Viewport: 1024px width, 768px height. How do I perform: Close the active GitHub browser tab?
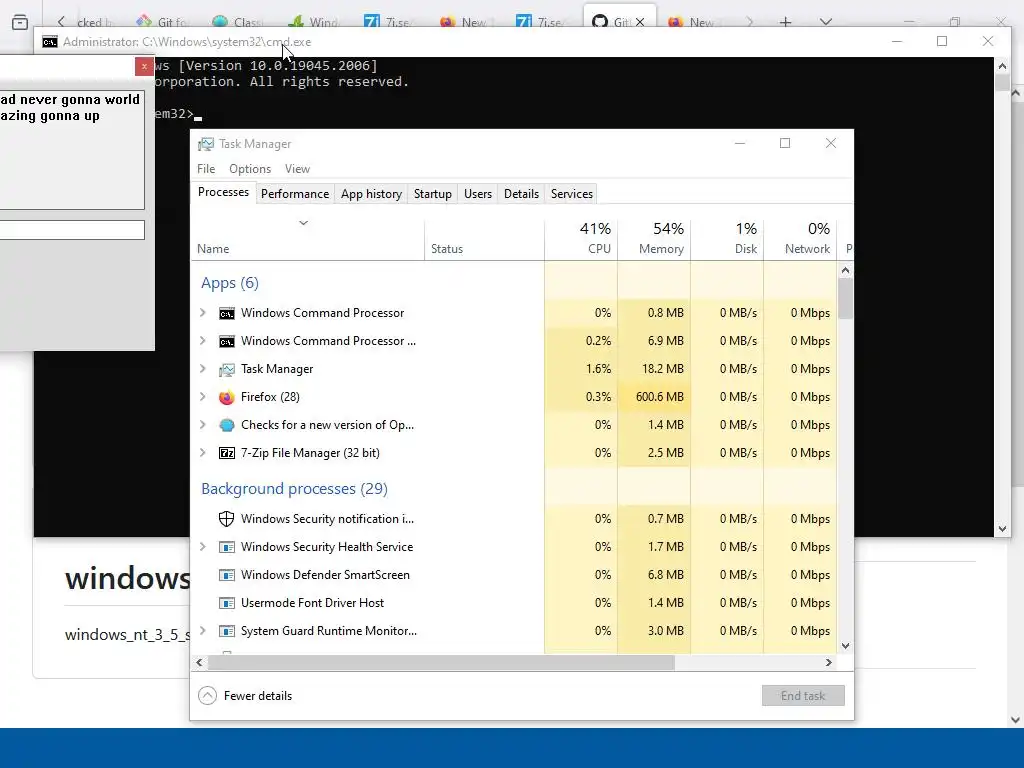pyautogui.click(x=640, y=22)
